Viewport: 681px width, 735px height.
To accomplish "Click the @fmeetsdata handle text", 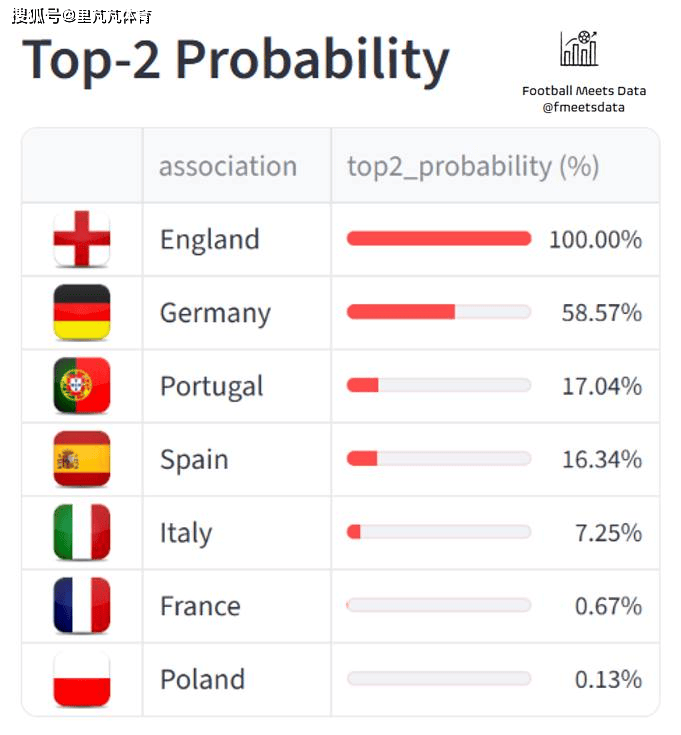I will coord(584,107).
